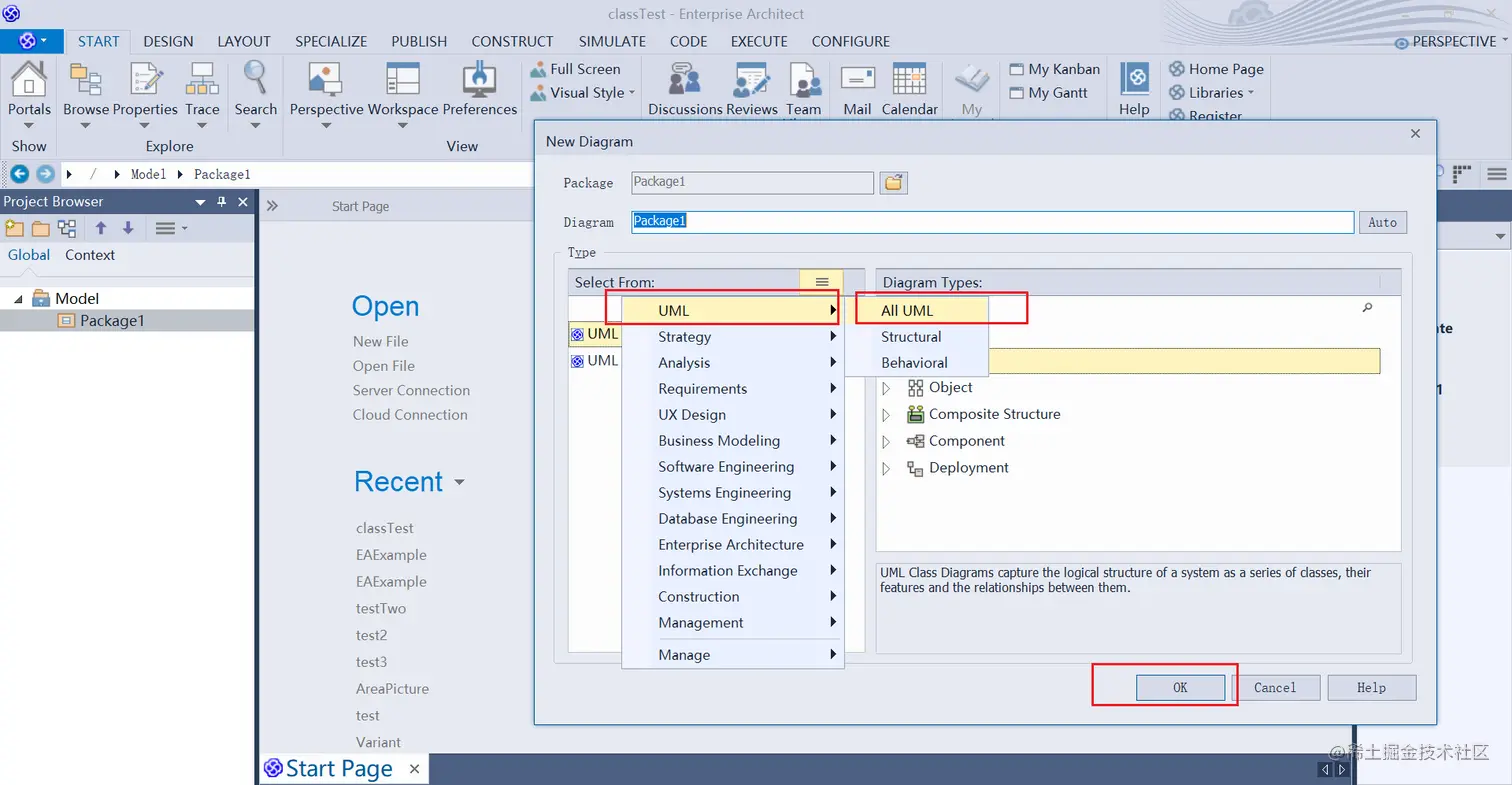
Task: Open the Preferences ribbon icon
Action: (x=480, y=78)
